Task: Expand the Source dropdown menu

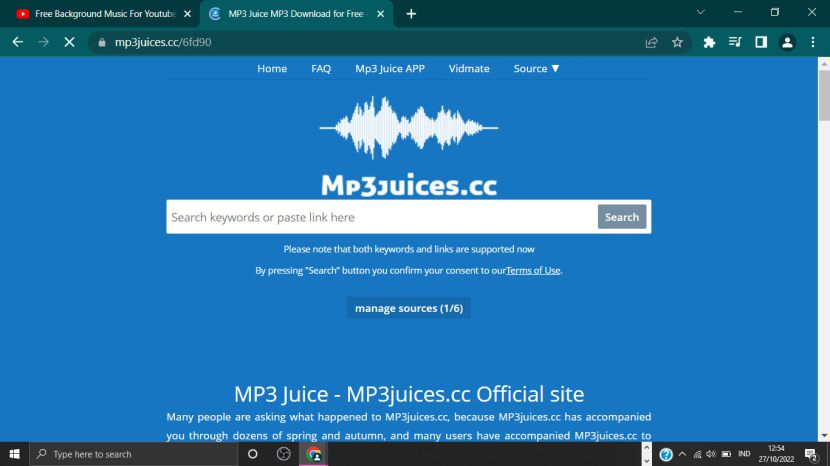Action: 536,68
